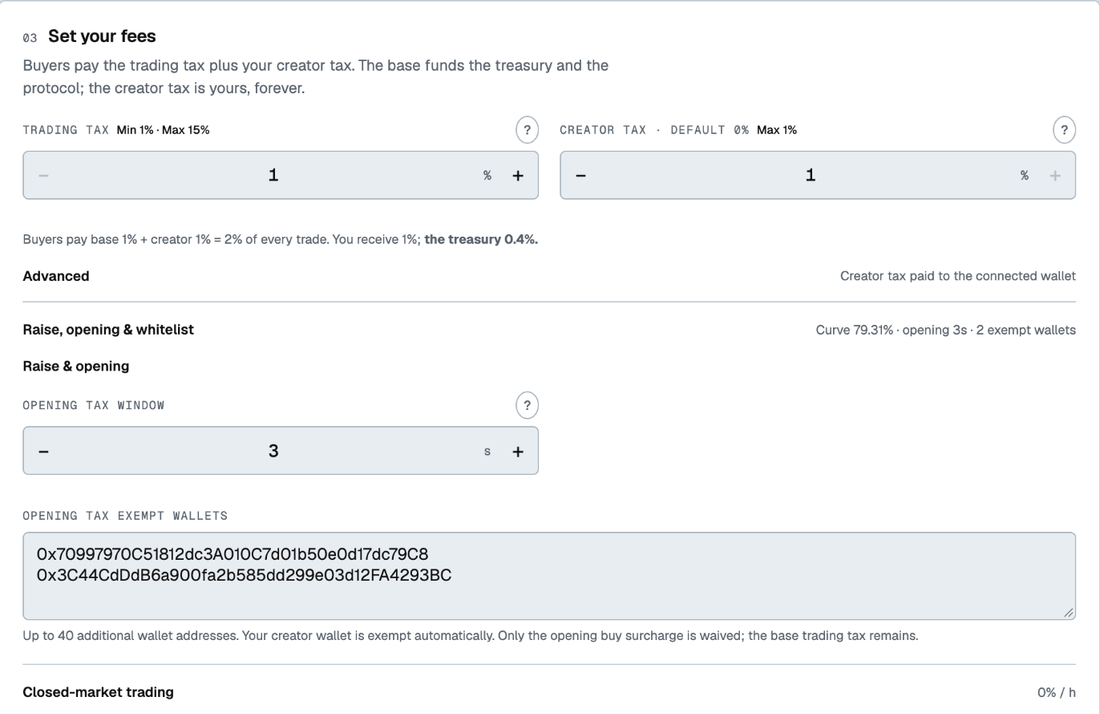1100x714 pixels.
Task: Open Opening Tax Window help icon
Action: pyautogui.click(x=527, y=405)
